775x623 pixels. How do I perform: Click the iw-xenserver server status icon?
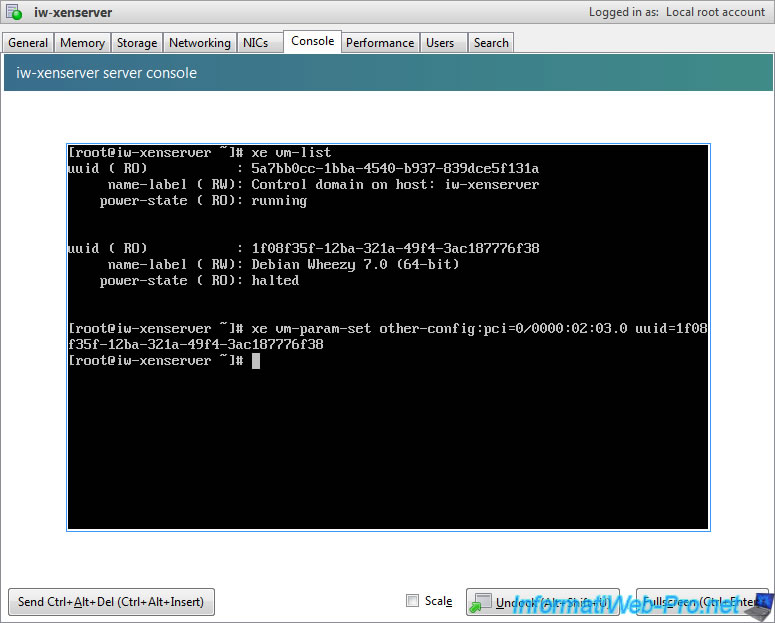[15, 13]
